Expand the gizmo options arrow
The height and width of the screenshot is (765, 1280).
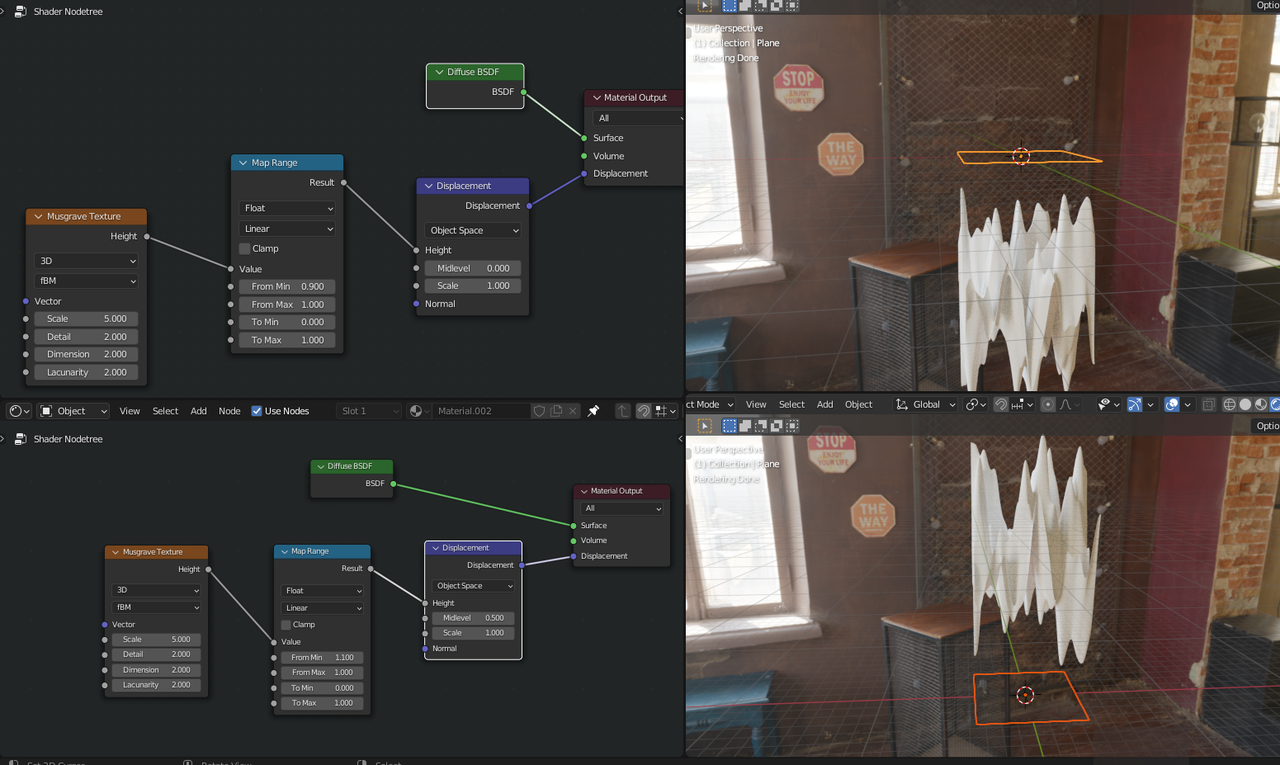(1150, 404)
